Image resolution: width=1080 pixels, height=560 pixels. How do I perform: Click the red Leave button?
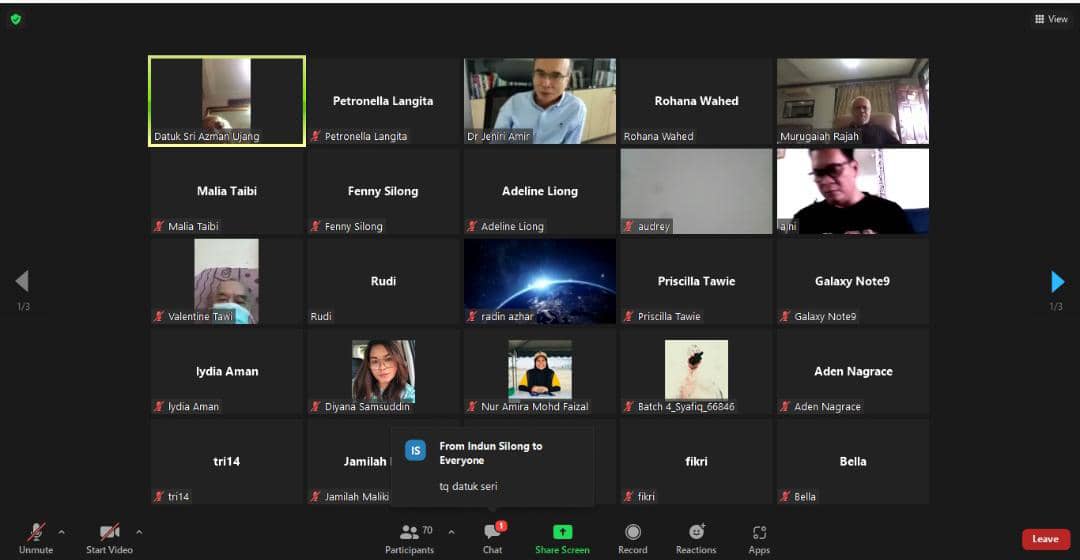[x=1045, y=539]
